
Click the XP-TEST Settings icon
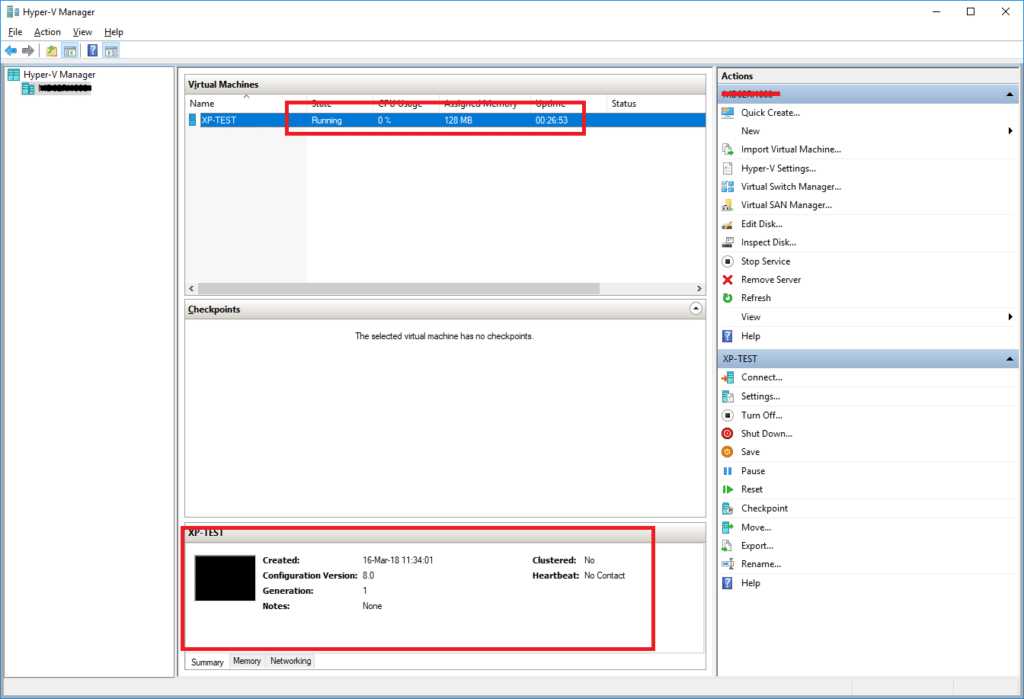pos(728,396)
